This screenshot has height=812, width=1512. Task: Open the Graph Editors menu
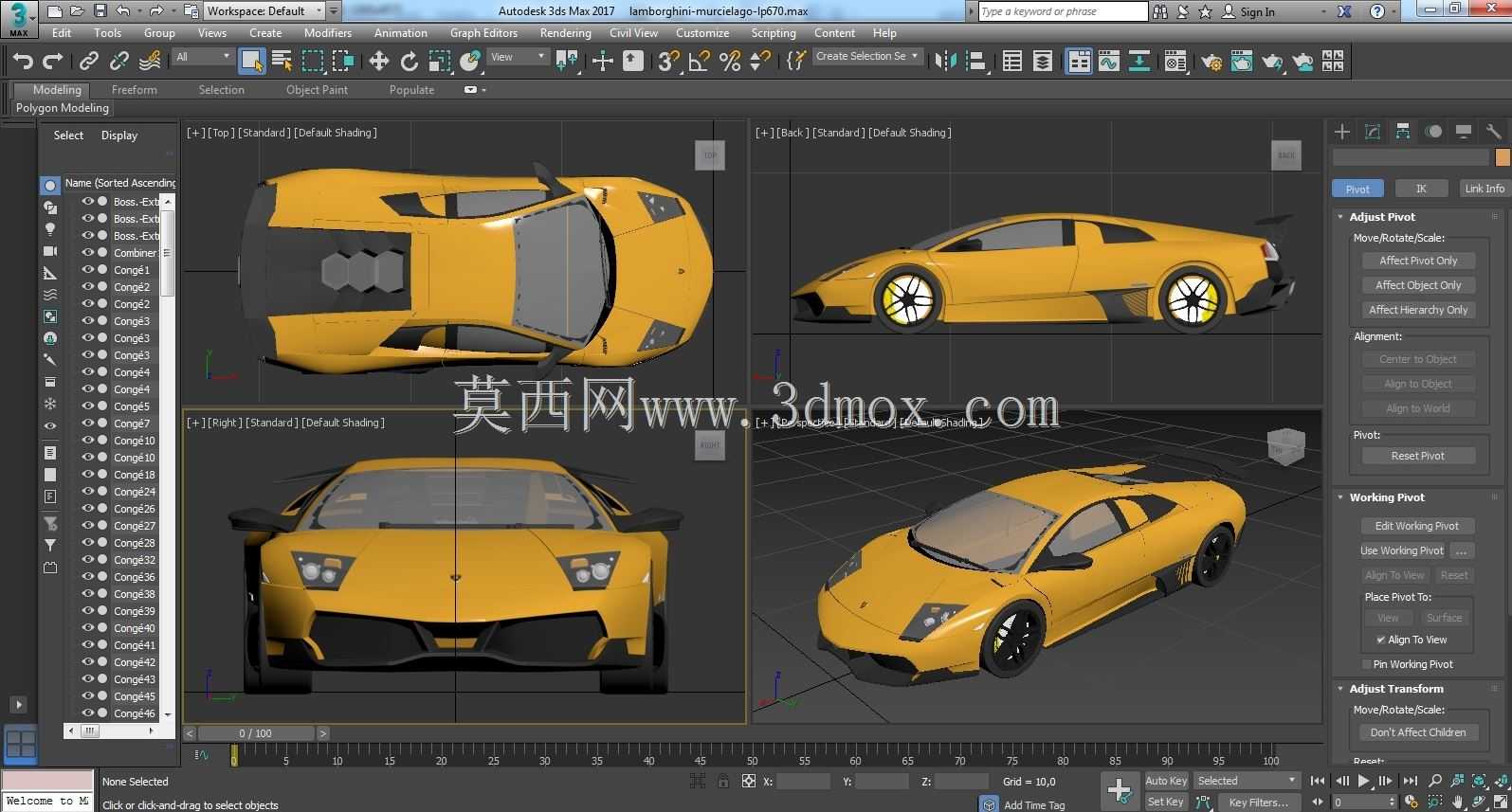point(483,32)
